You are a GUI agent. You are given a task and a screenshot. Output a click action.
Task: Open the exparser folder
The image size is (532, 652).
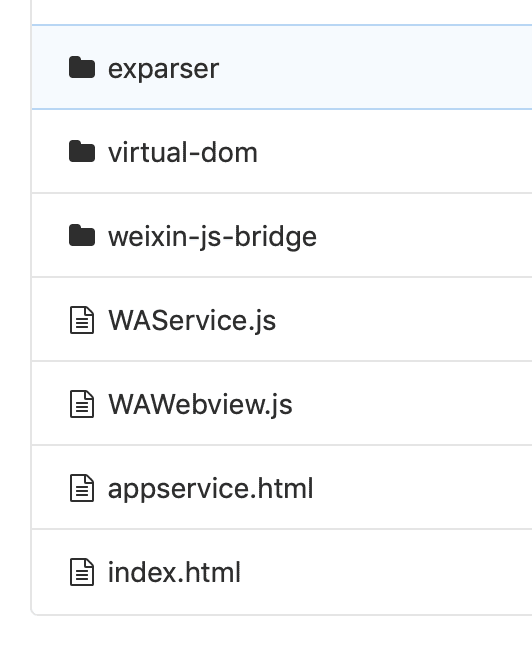(x=163, y=69)
